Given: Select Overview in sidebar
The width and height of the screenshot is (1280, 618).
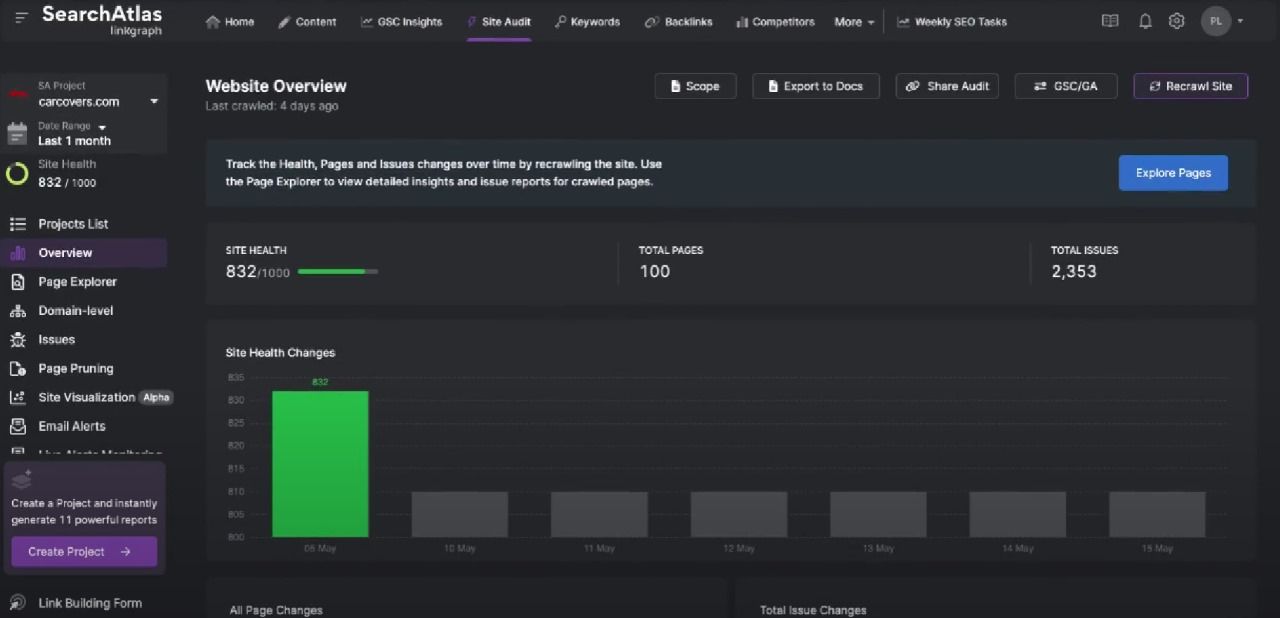Looking at the screenshot, I should click(84, 253).
